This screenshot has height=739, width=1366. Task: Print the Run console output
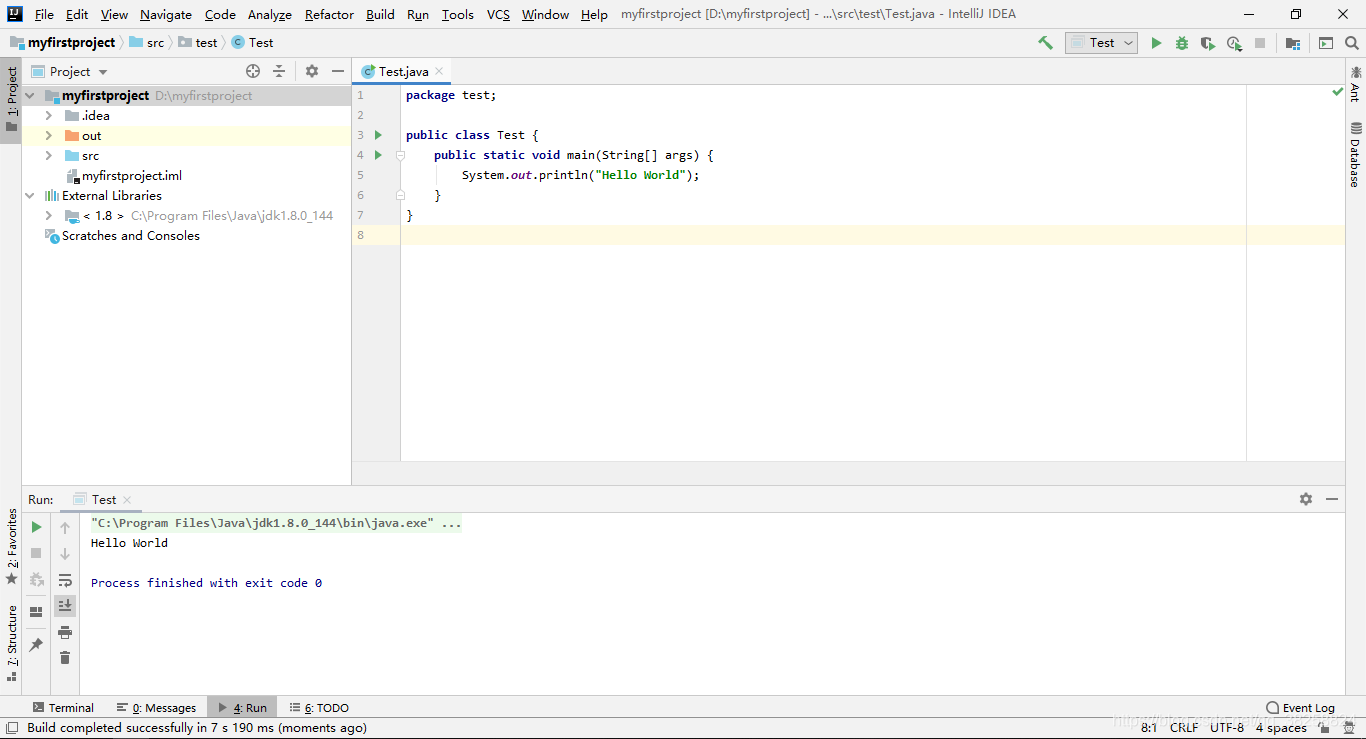[x=65, y=632]
